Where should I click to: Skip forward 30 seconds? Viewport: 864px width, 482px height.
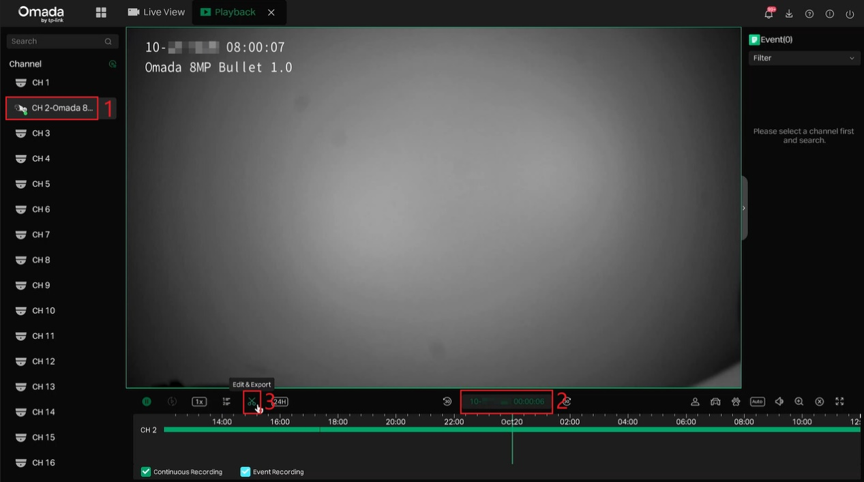click(567, 402)
